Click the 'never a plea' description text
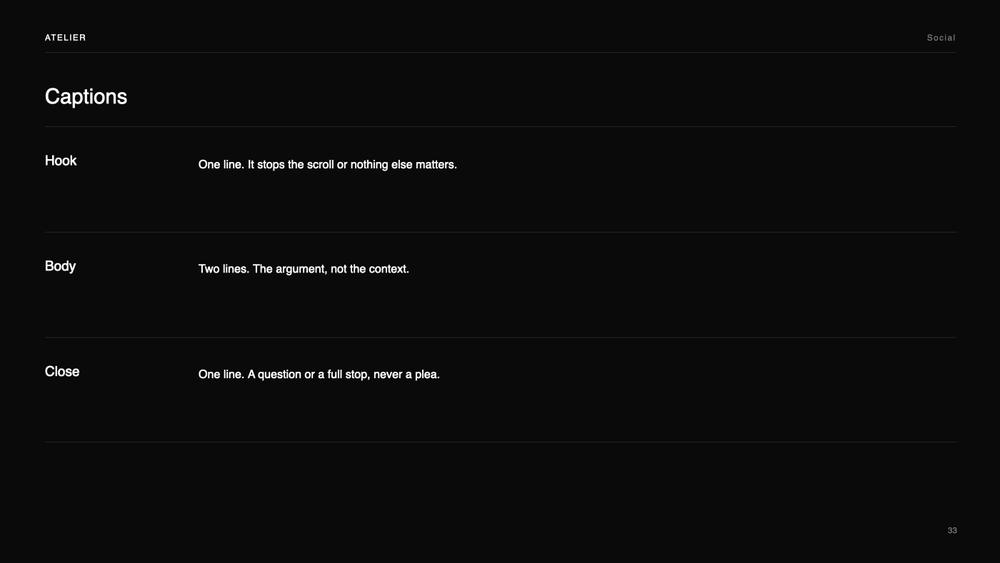 [x=319, y=374]
